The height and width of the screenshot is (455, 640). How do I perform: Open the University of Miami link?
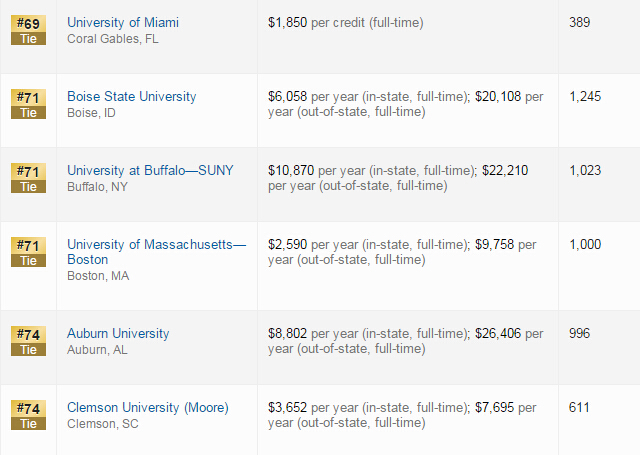[x=123, y=22]
